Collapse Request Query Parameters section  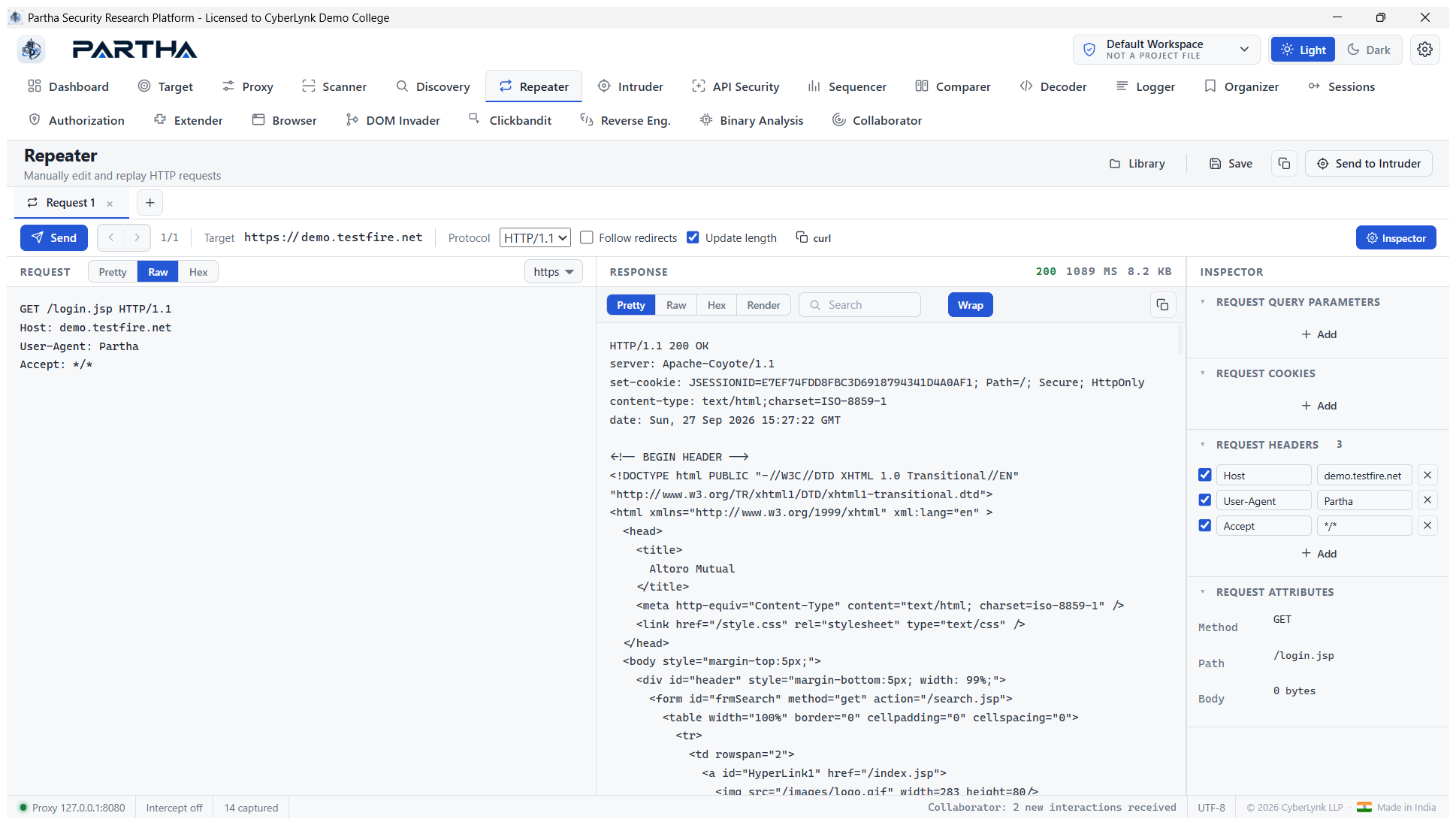1203,302
